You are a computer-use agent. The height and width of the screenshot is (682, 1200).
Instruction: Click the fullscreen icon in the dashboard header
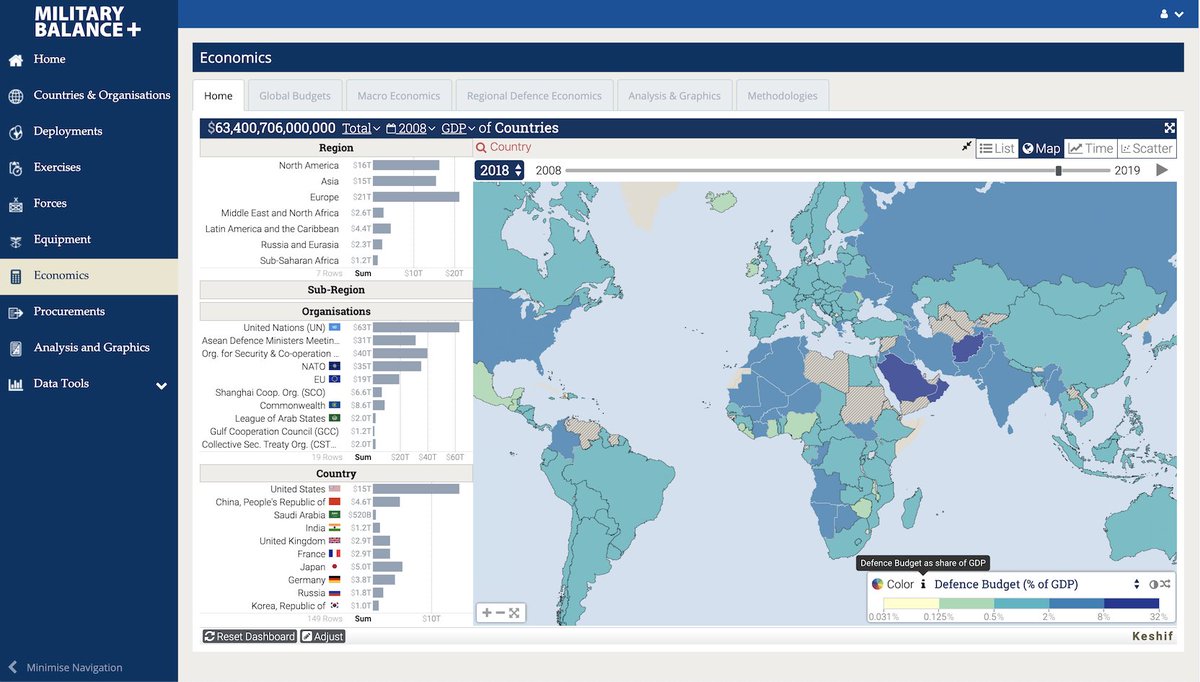coord(1169,128)
